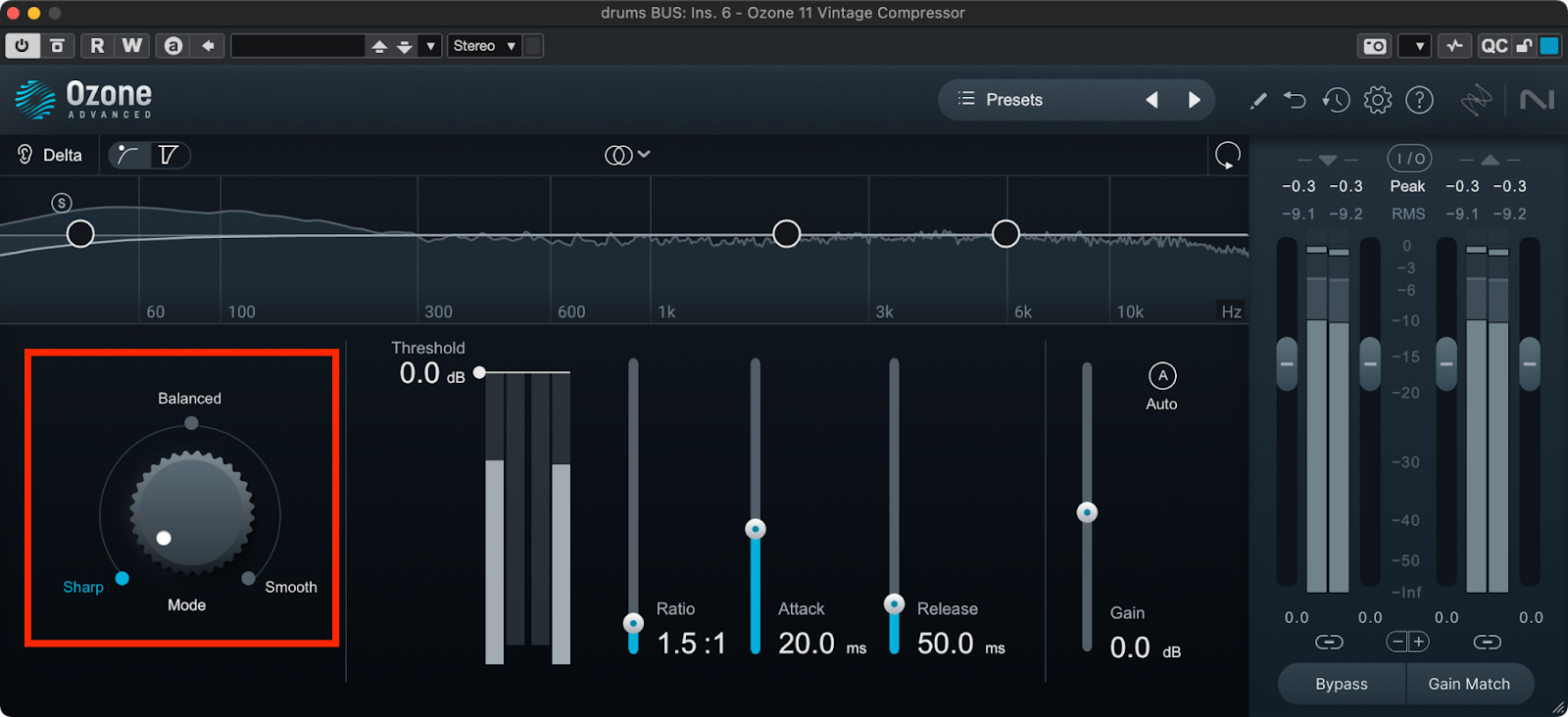Expand the stereo mode circles dropdown

coord(627,155)
